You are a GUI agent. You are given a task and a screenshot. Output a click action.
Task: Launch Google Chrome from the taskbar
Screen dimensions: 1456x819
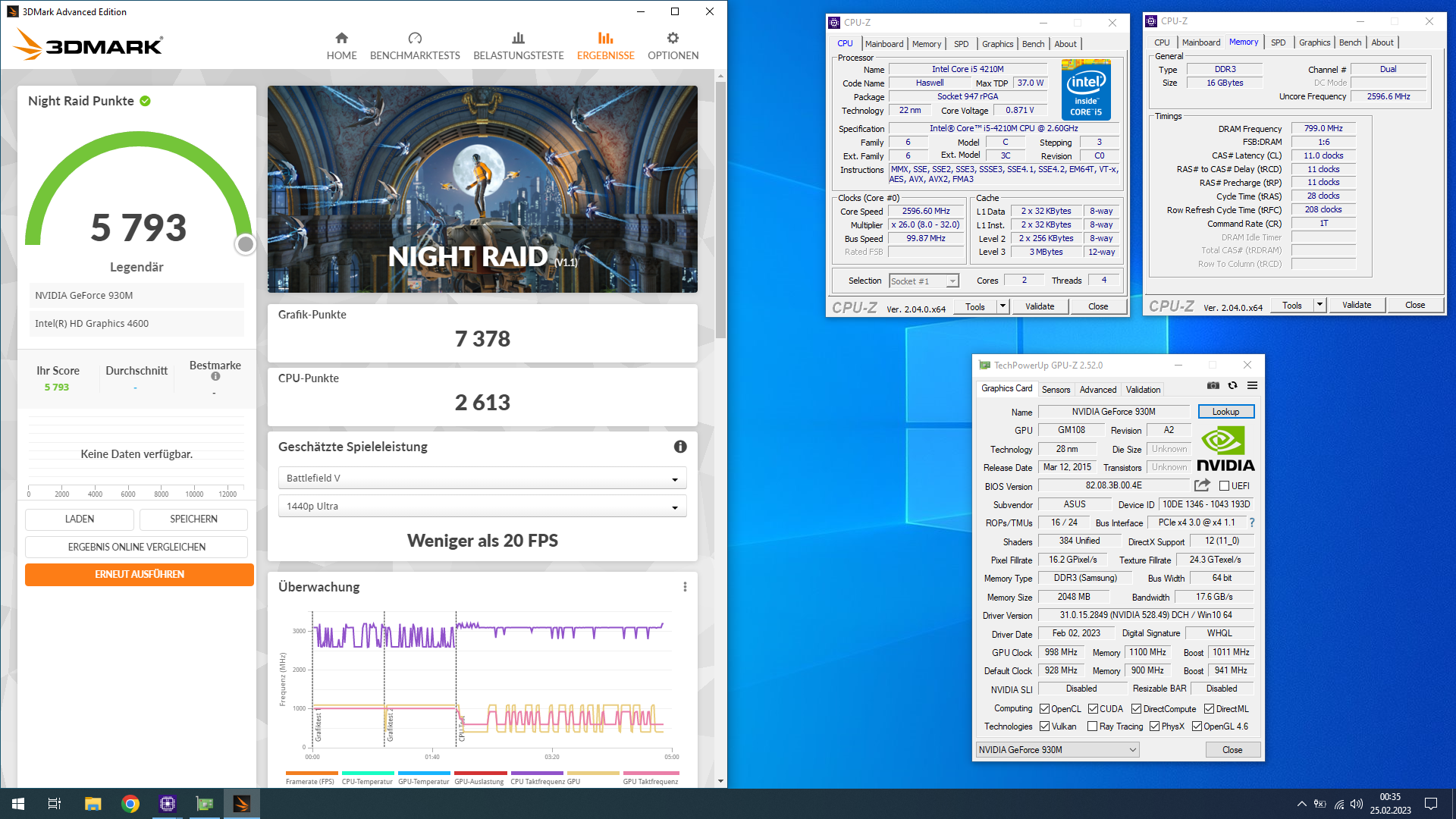pyautogui.click(x=130, y=804)
